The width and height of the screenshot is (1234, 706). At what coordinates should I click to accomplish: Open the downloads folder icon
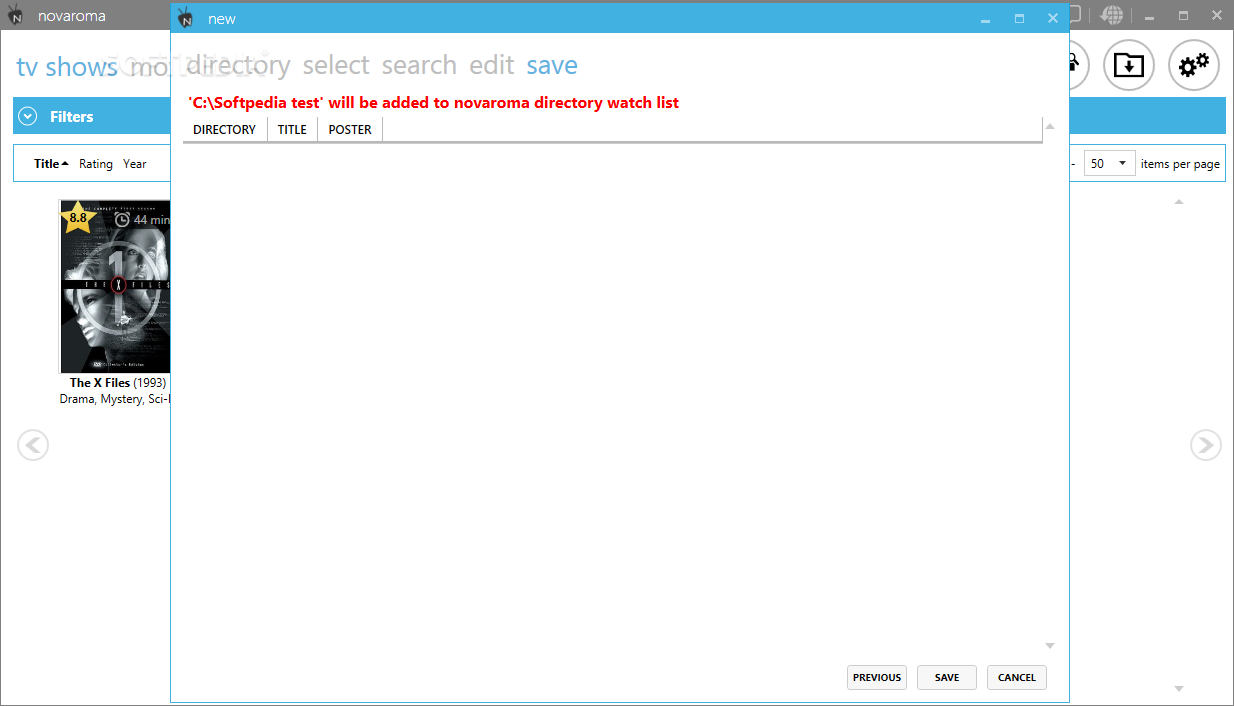[1129, 66]
